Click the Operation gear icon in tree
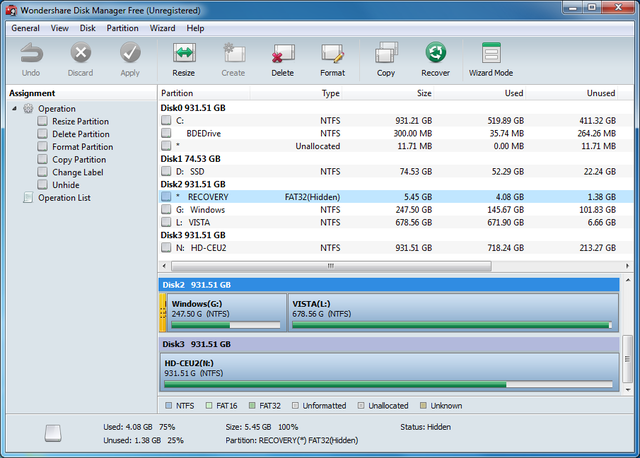The height and width of the screenshot is (458, 640). [28, 109]
